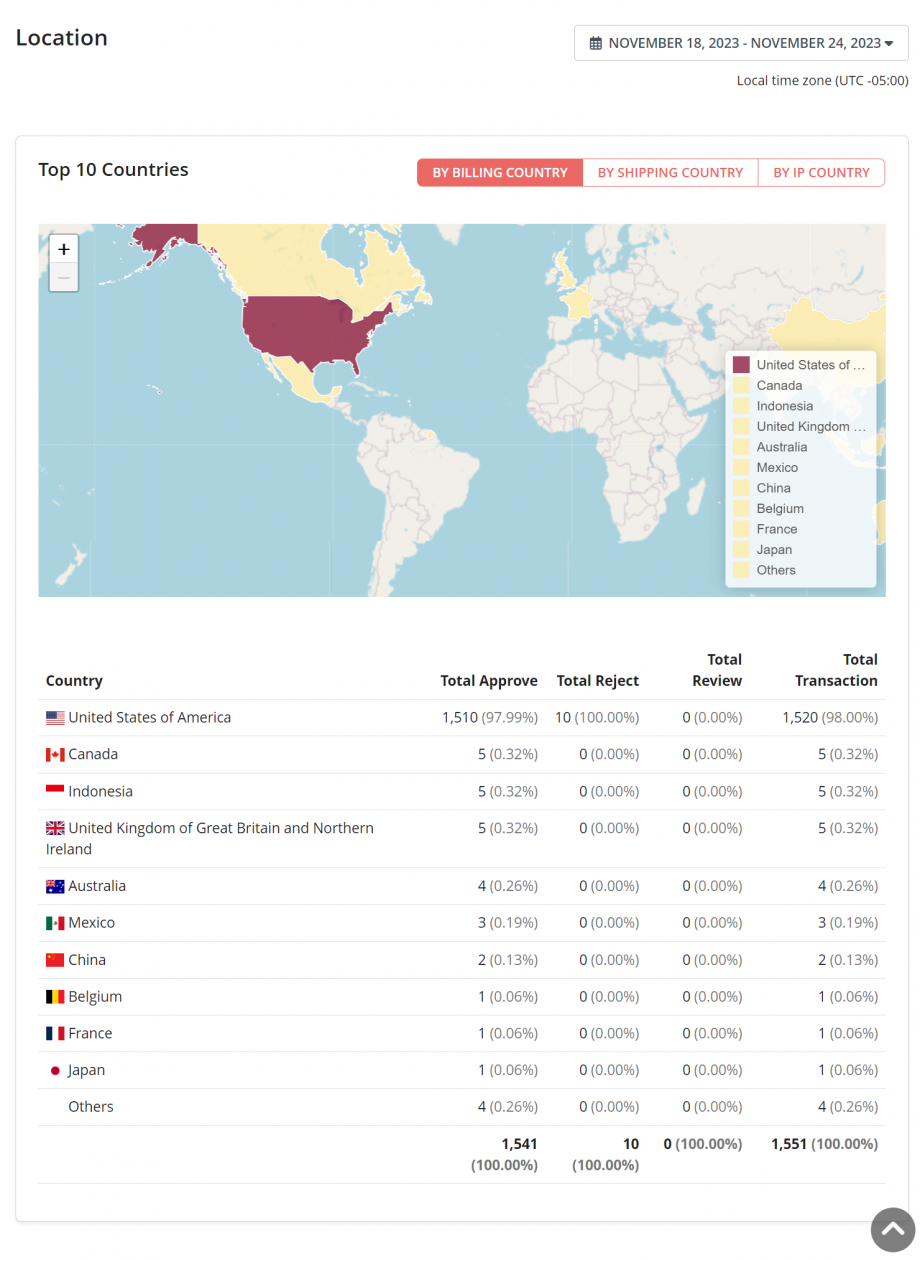Click the France country name in the table
This screenshot has width=920, height=1261.
pyautogui.click(x=89, y=1033)
